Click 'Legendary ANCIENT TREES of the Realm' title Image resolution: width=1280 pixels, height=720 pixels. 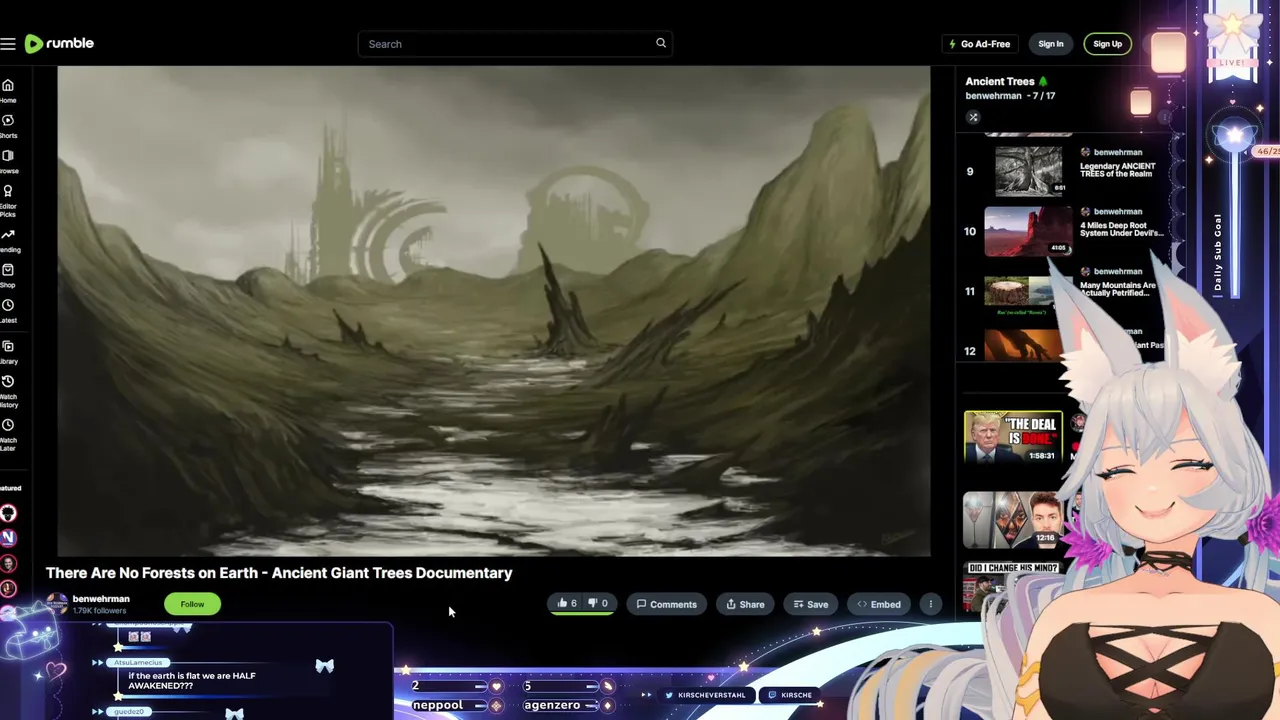point(1117,170)
